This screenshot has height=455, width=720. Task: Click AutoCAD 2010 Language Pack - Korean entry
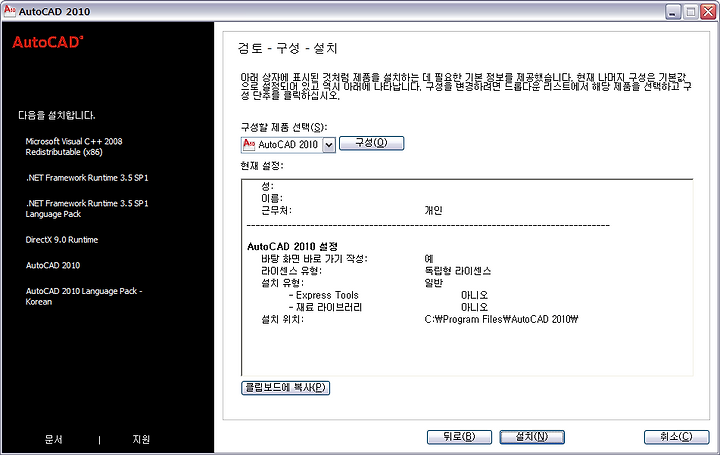tap(84, 296)
